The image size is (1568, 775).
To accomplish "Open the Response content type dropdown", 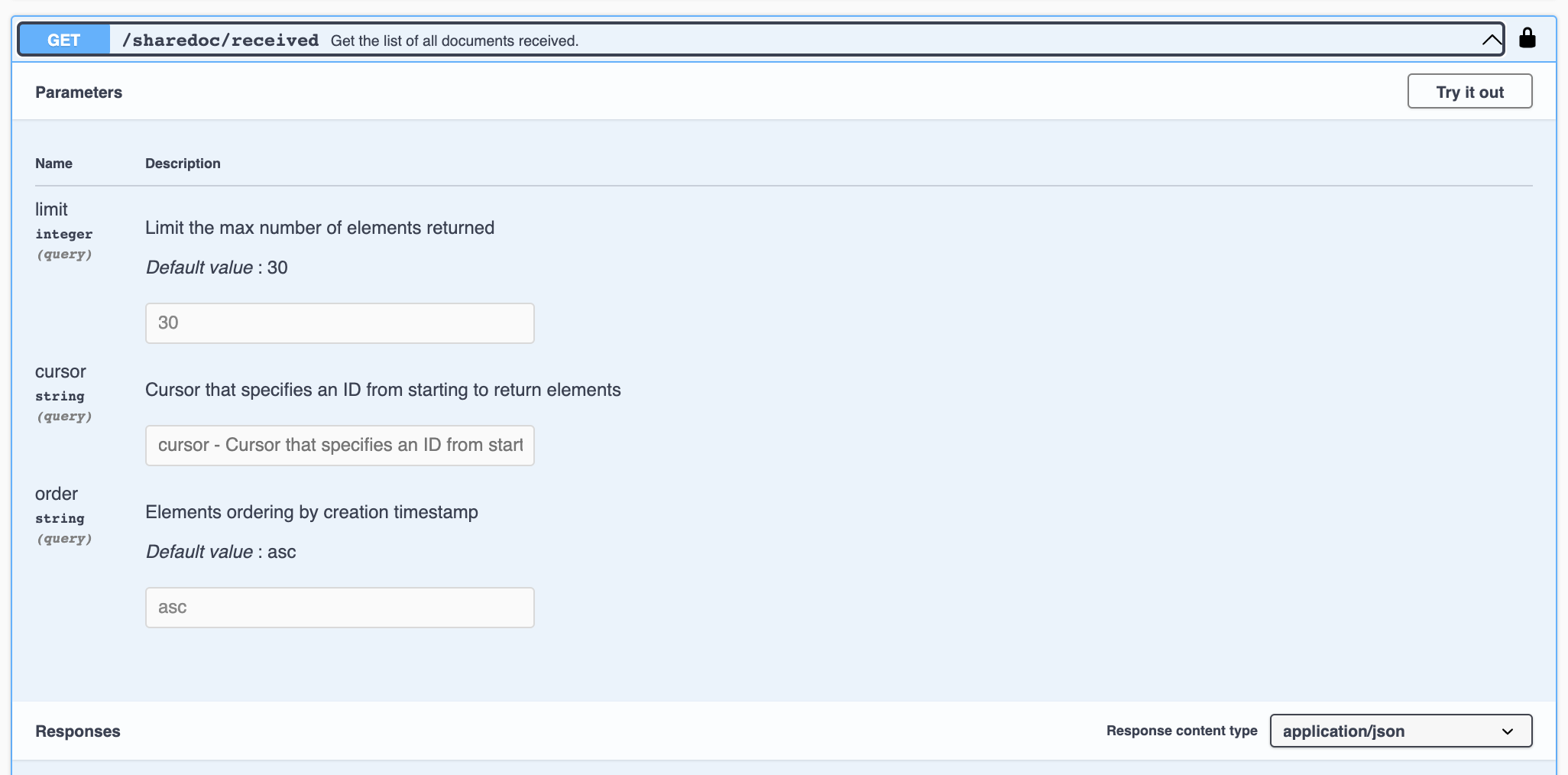I will click(1400, 731).
